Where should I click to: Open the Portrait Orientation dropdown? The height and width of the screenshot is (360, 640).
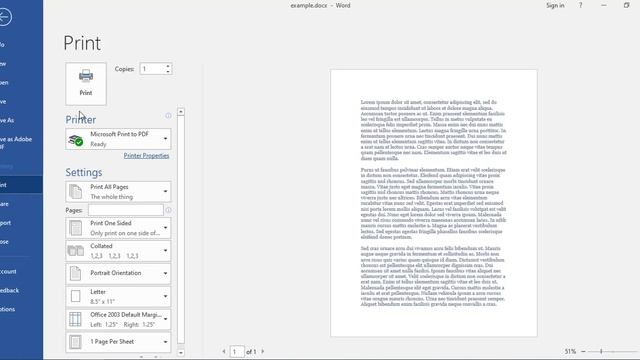118,273
